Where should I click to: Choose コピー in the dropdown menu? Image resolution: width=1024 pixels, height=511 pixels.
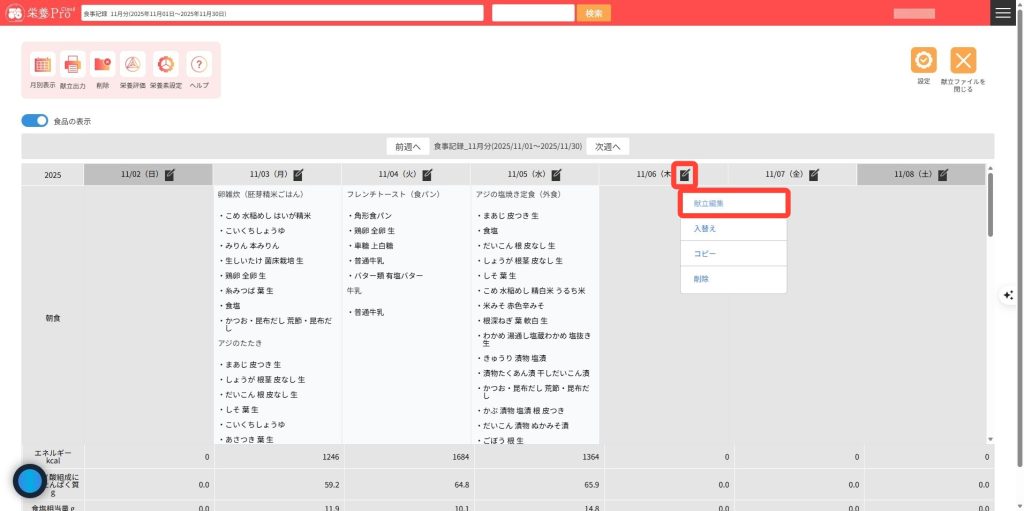click(735, 254)
